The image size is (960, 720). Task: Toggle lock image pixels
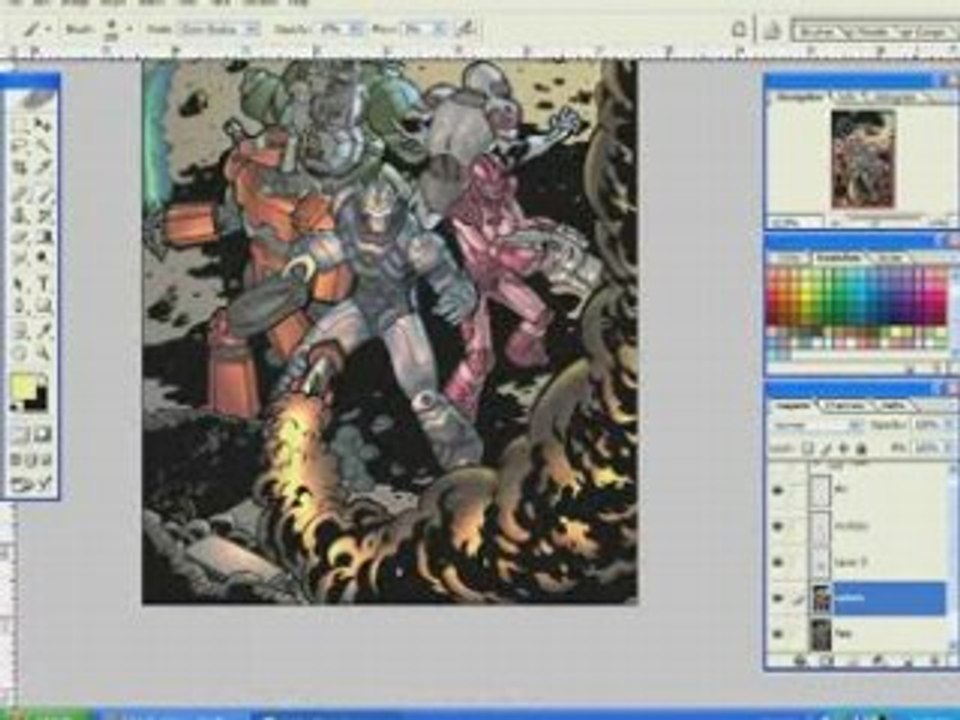826,449
